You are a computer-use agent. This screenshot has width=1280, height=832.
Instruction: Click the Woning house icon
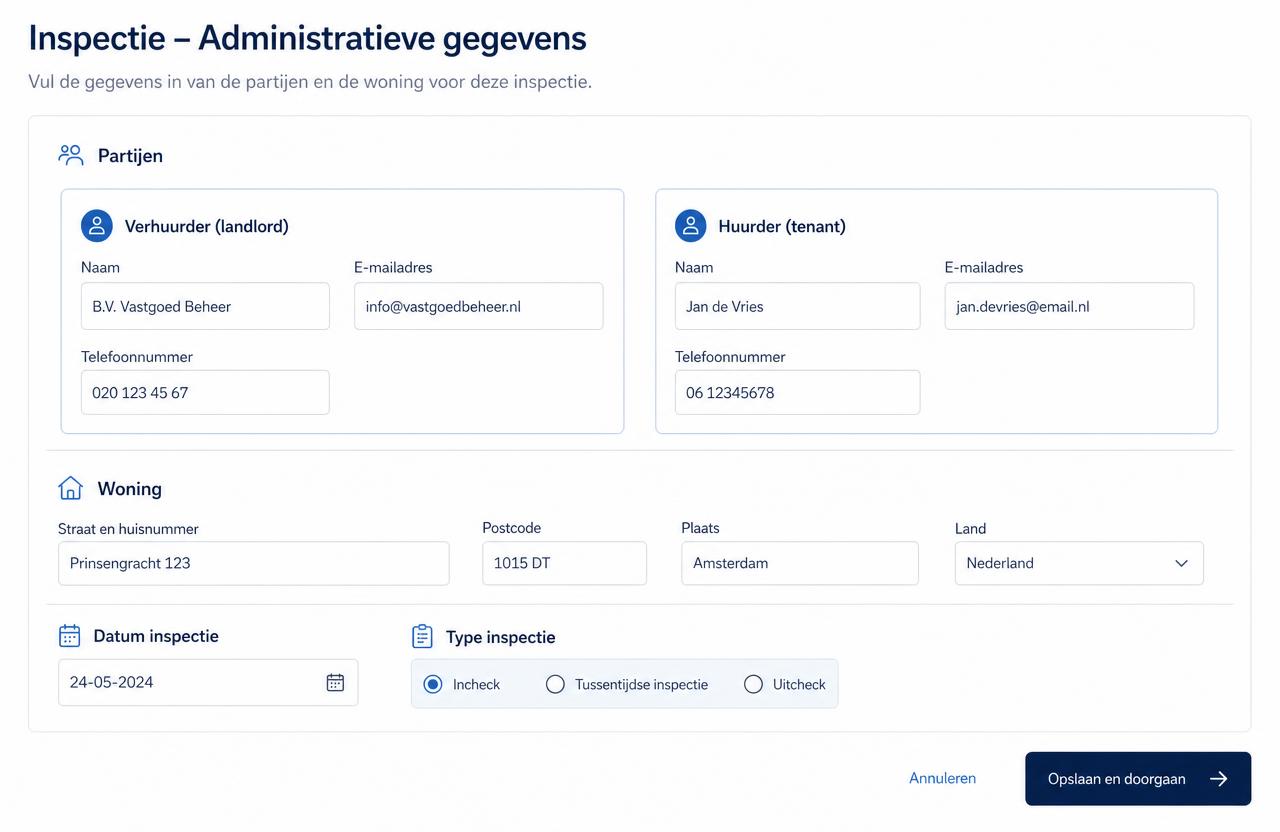click(x=70, y=488)
